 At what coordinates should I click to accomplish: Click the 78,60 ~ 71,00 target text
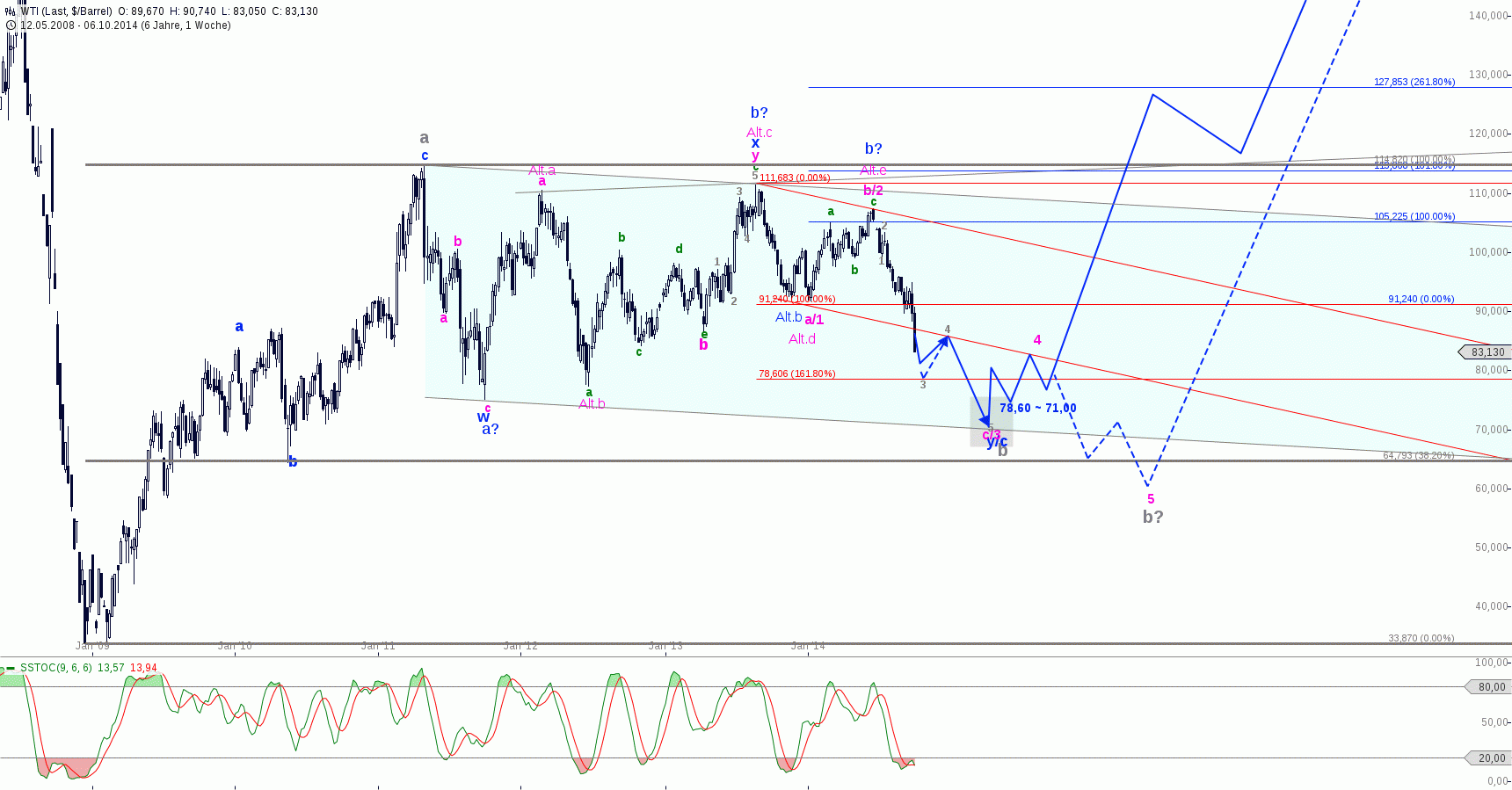click(x=1037, y=408)
